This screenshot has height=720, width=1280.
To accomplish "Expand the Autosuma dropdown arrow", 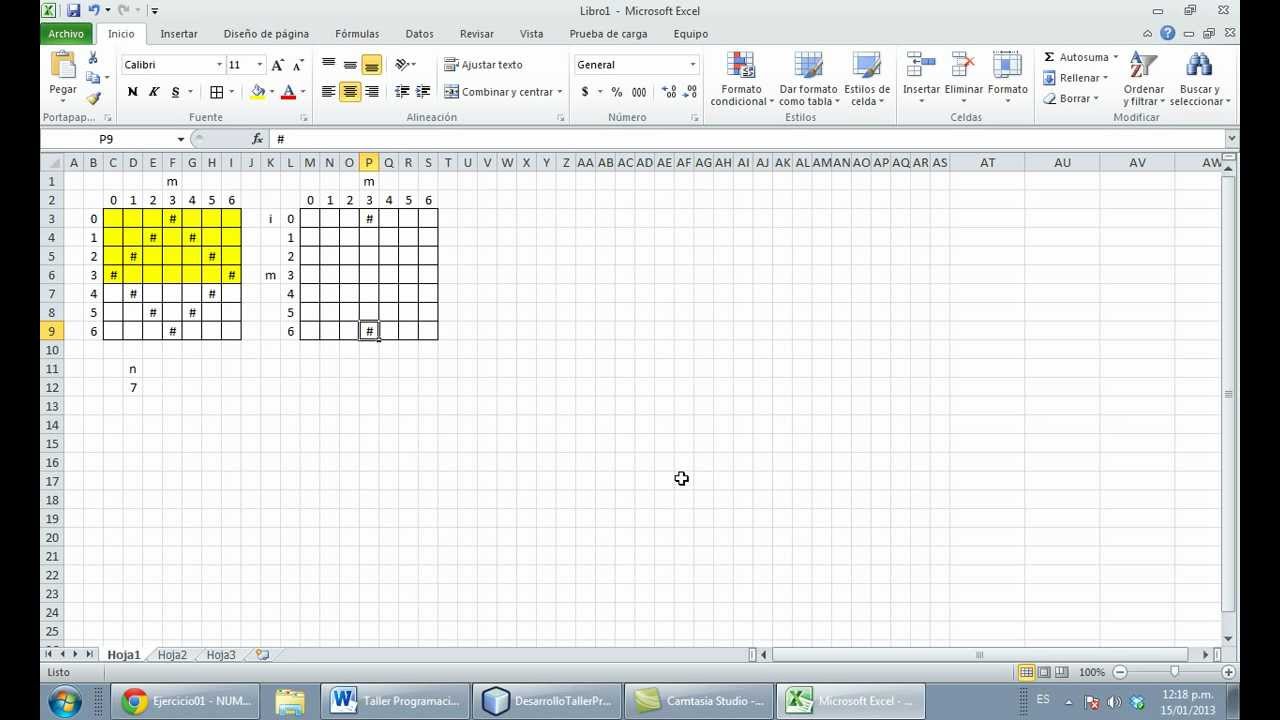I will click(x=1116, y=58).
